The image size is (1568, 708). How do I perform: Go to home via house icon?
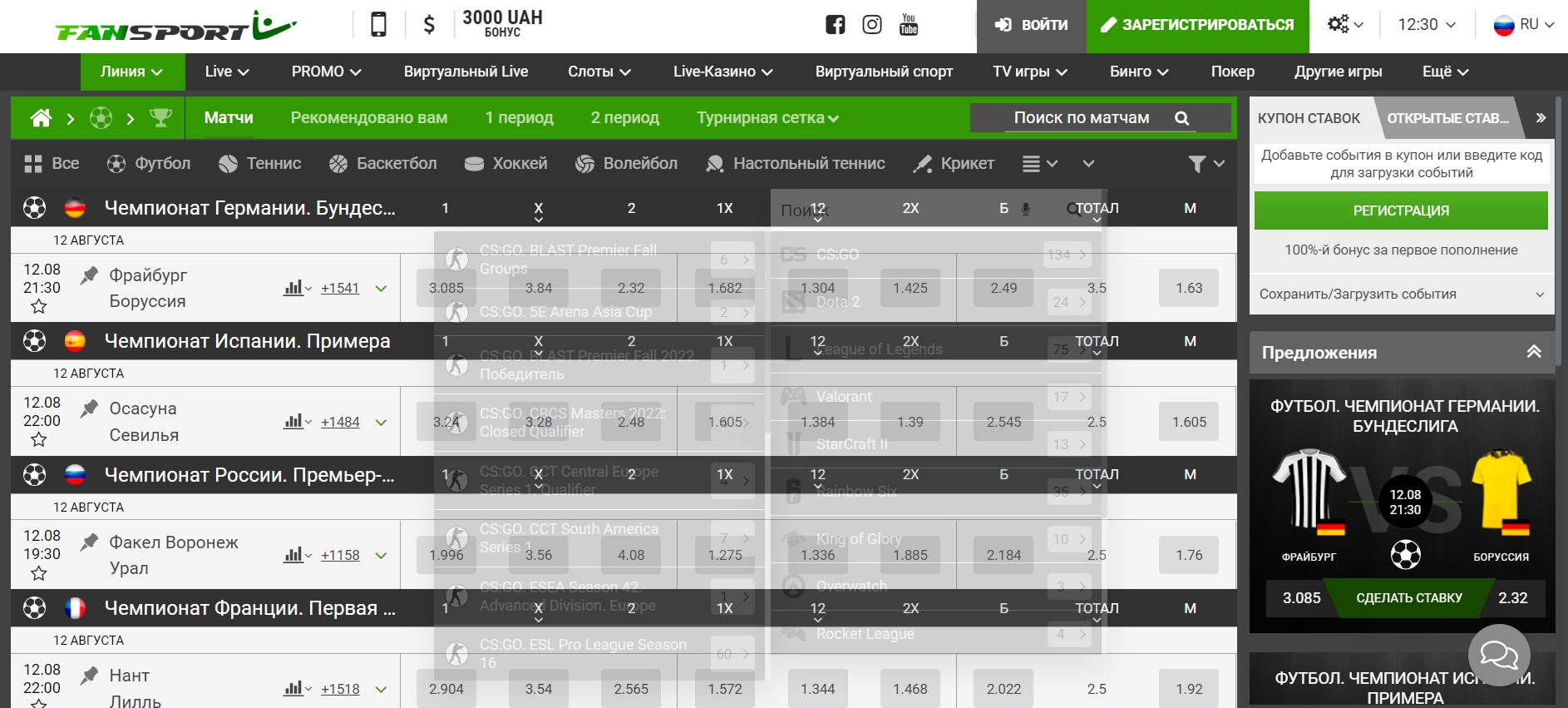41,118
